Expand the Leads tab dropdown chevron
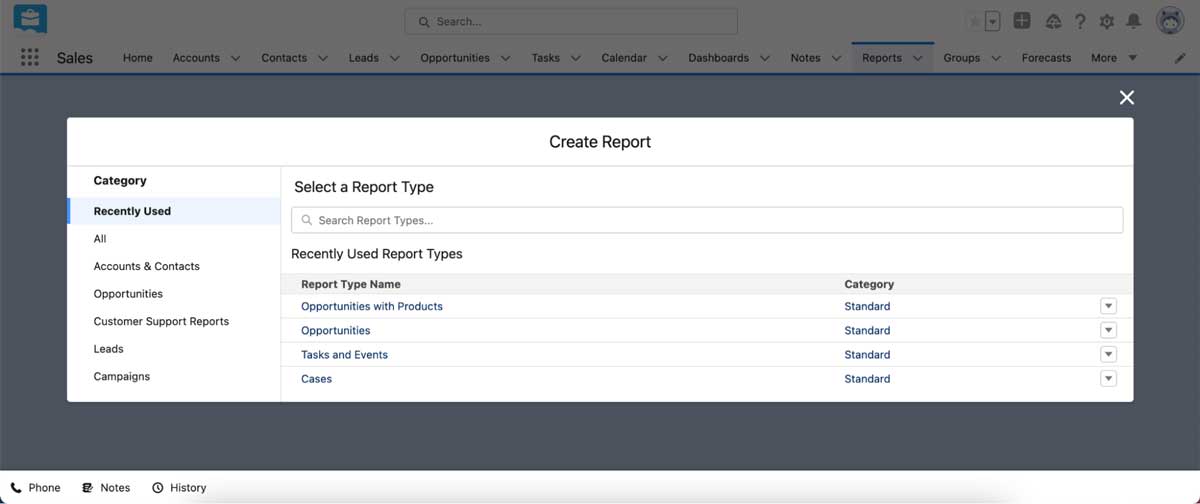 pyautogui.click(x=395, y=58)
